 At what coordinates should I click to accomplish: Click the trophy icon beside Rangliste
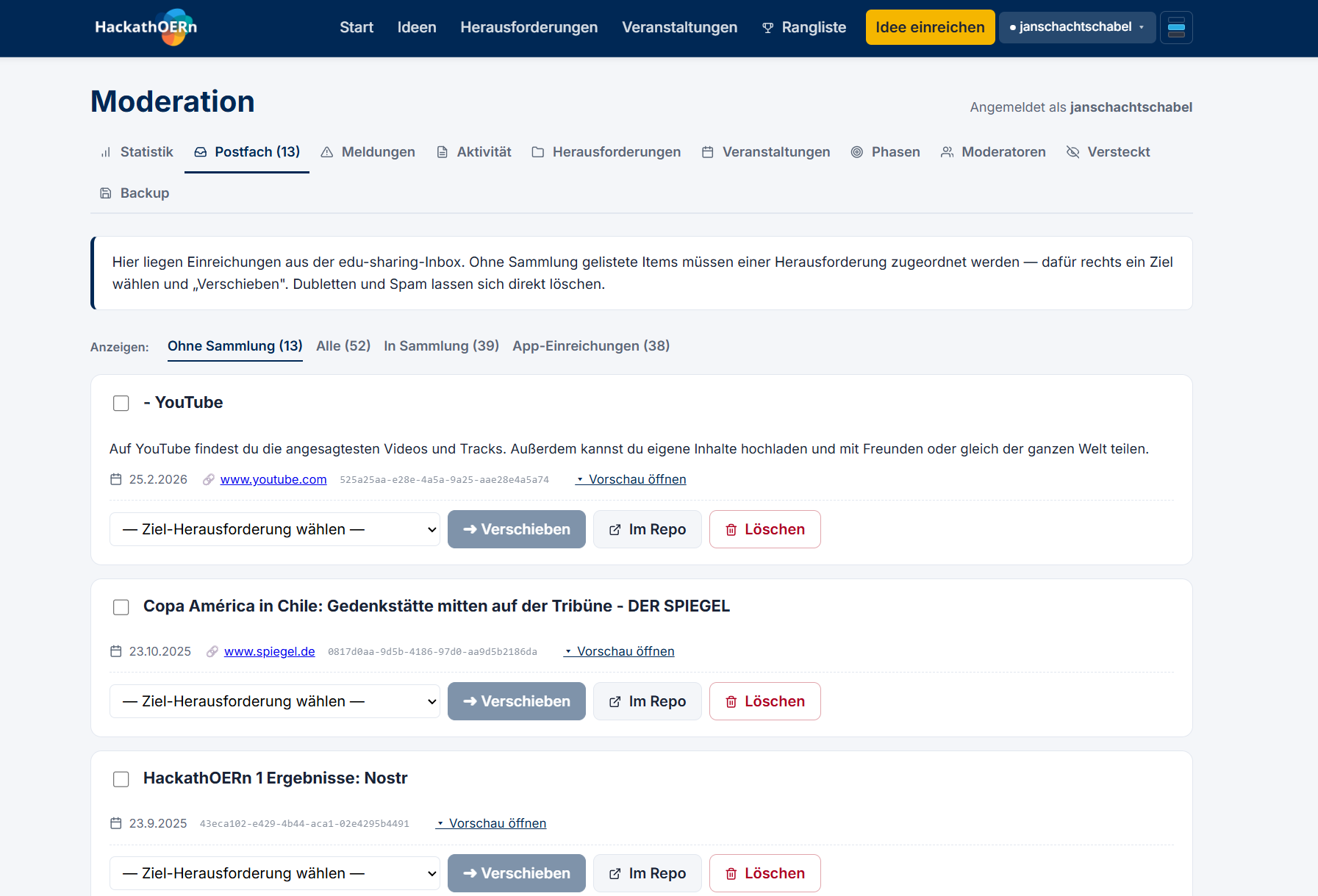pos(768,28)
